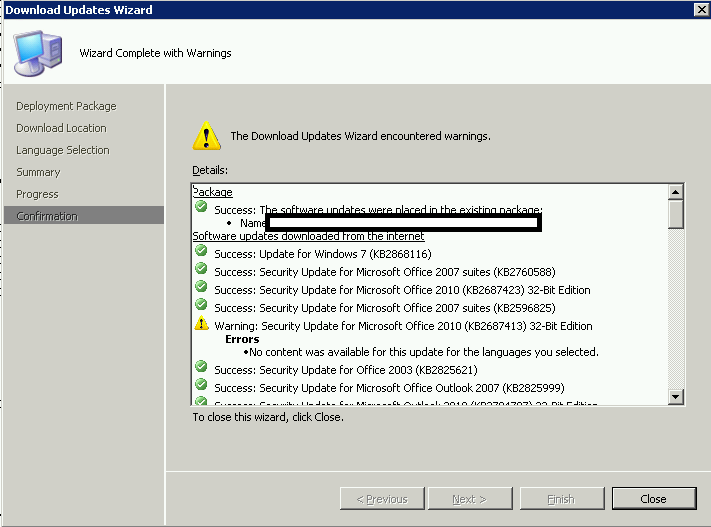Click the details scrollbar thumb
Viewport: 711px width, 527px height.
pos(675,214)
